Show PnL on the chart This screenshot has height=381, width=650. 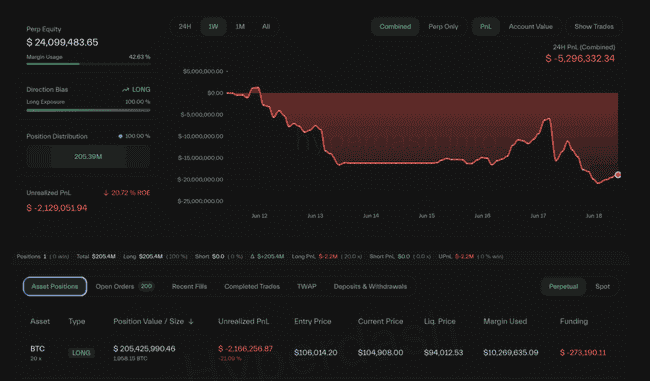485,27
